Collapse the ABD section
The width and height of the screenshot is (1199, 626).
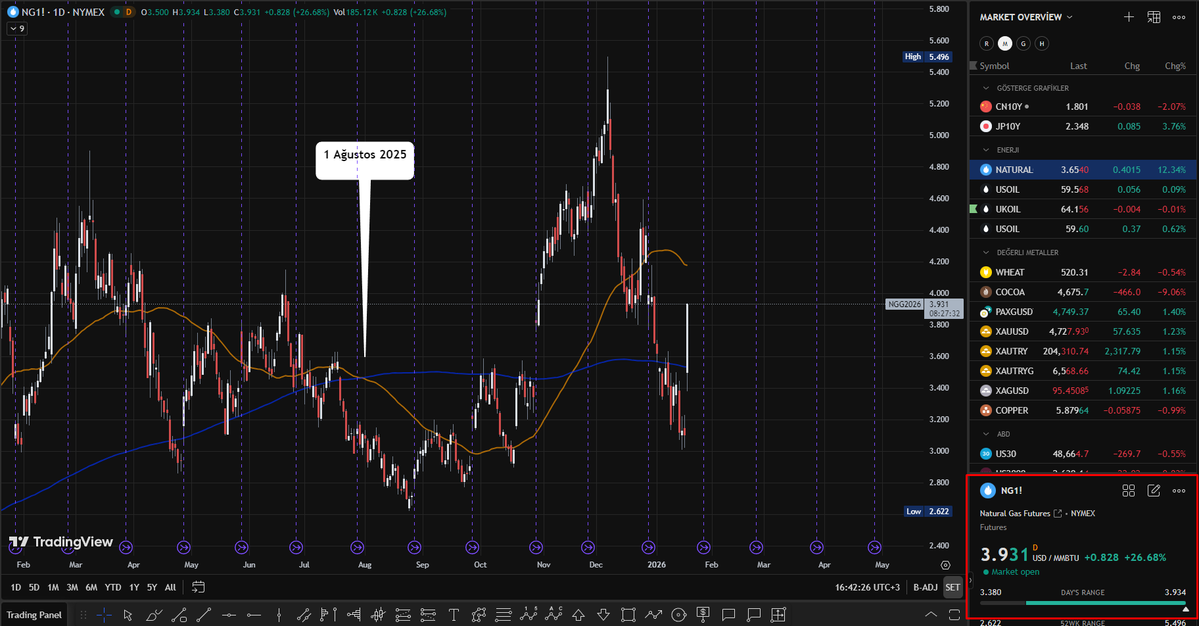tap(986, 434)
